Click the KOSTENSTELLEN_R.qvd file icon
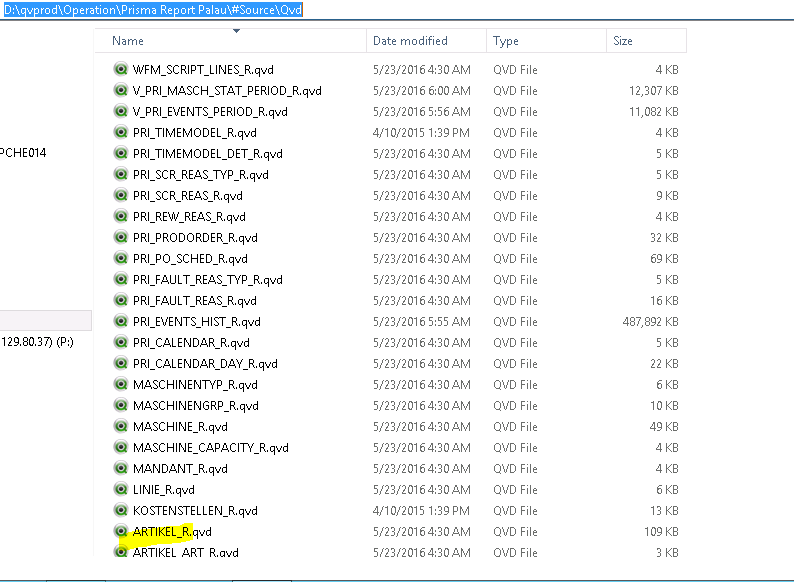Screen dimensions: 794x582 click(121, 511)
